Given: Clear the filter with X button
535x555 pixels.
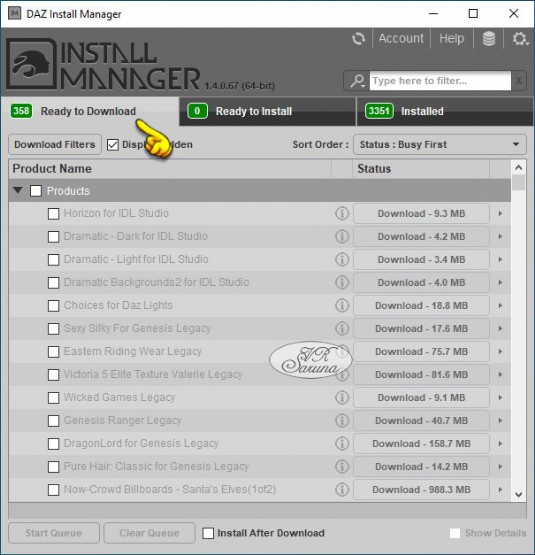Looking at the screenshot, I should 518,81.
